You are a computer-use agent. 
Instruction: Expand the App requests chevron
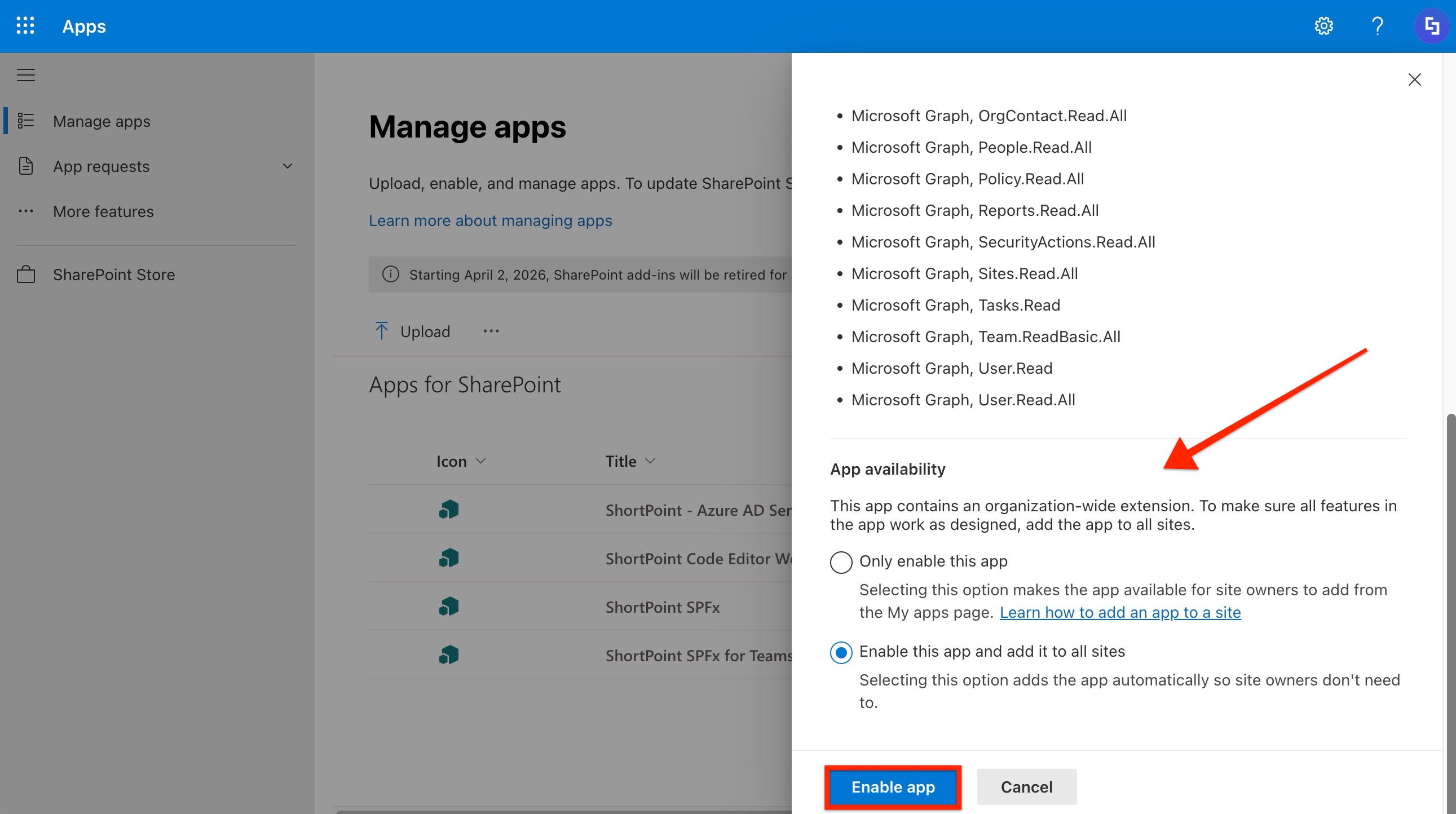[288, 166]
